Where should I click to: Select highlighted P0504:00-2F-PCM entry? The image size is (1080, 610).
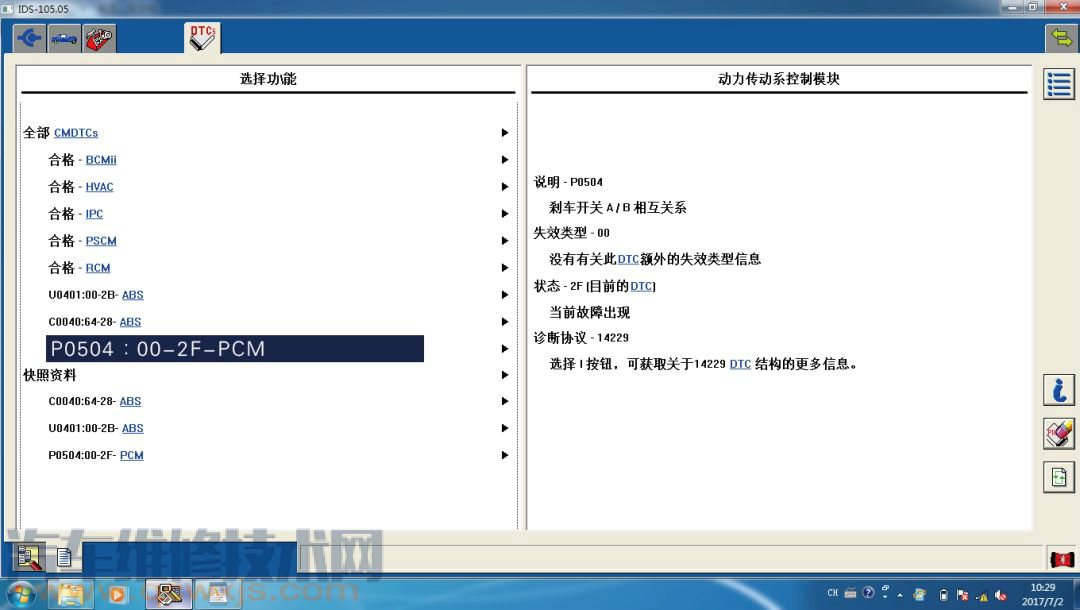(235, 349)
